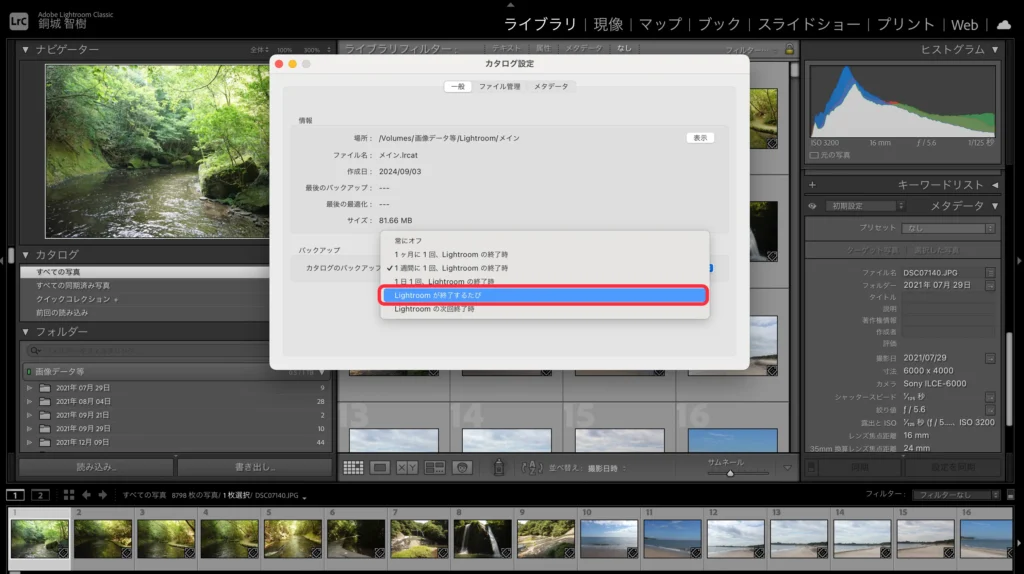The width and height of the screenshot is (1024, 574).
Task: Toggle sort direction A-Z icon
Action: (x=531, y=467)
